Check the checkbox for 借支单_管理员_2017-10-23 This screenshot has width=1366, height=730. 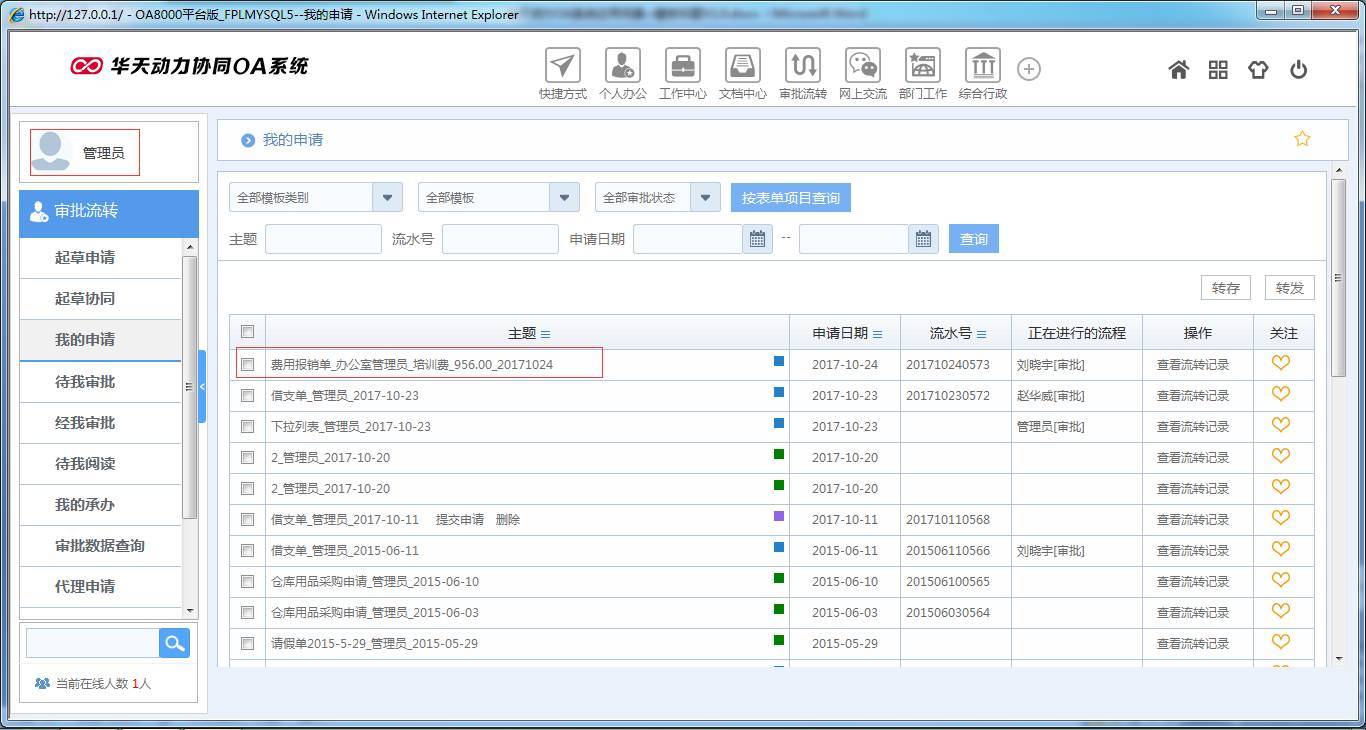pos(247,395)
